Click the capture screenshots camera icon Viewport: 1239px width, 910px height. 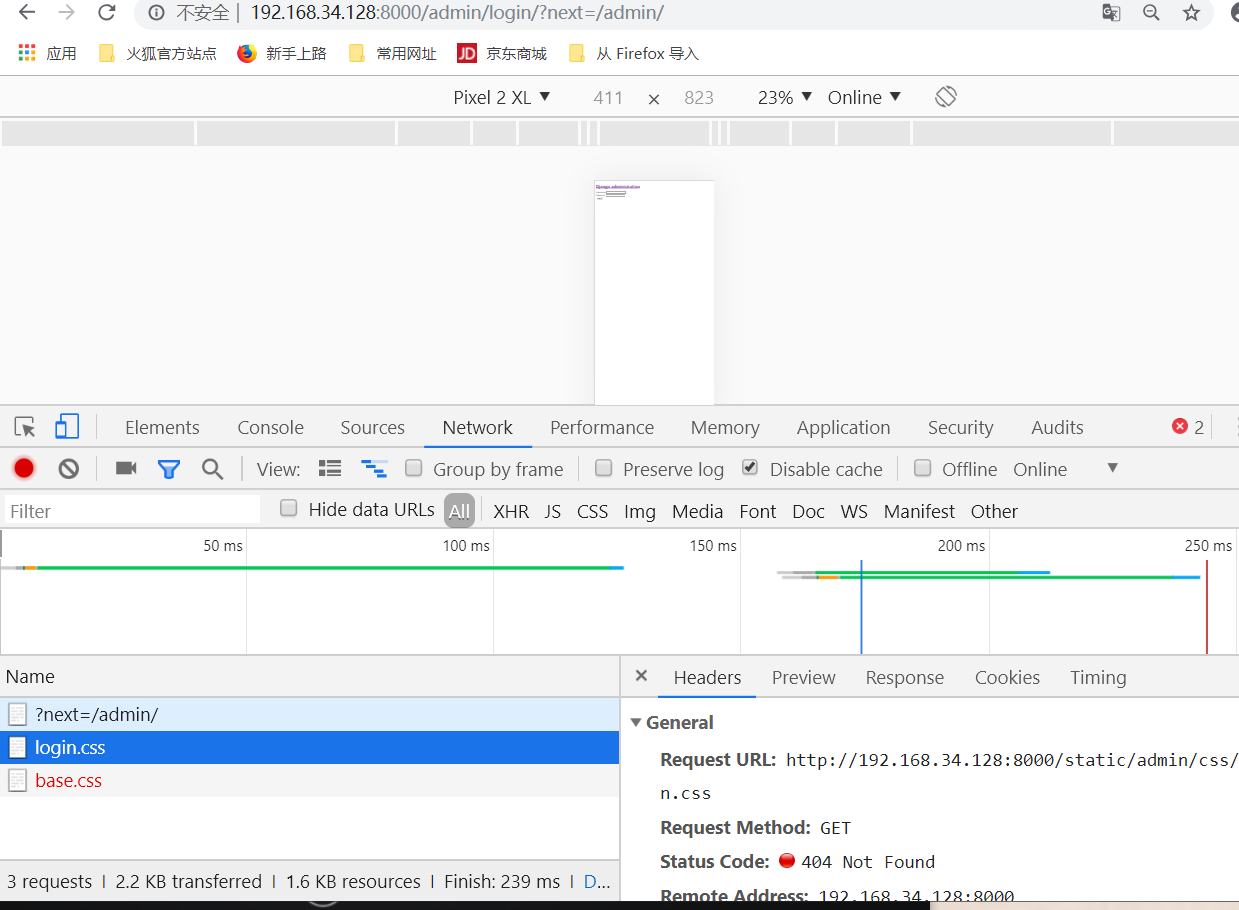click(x=126, y=468)
